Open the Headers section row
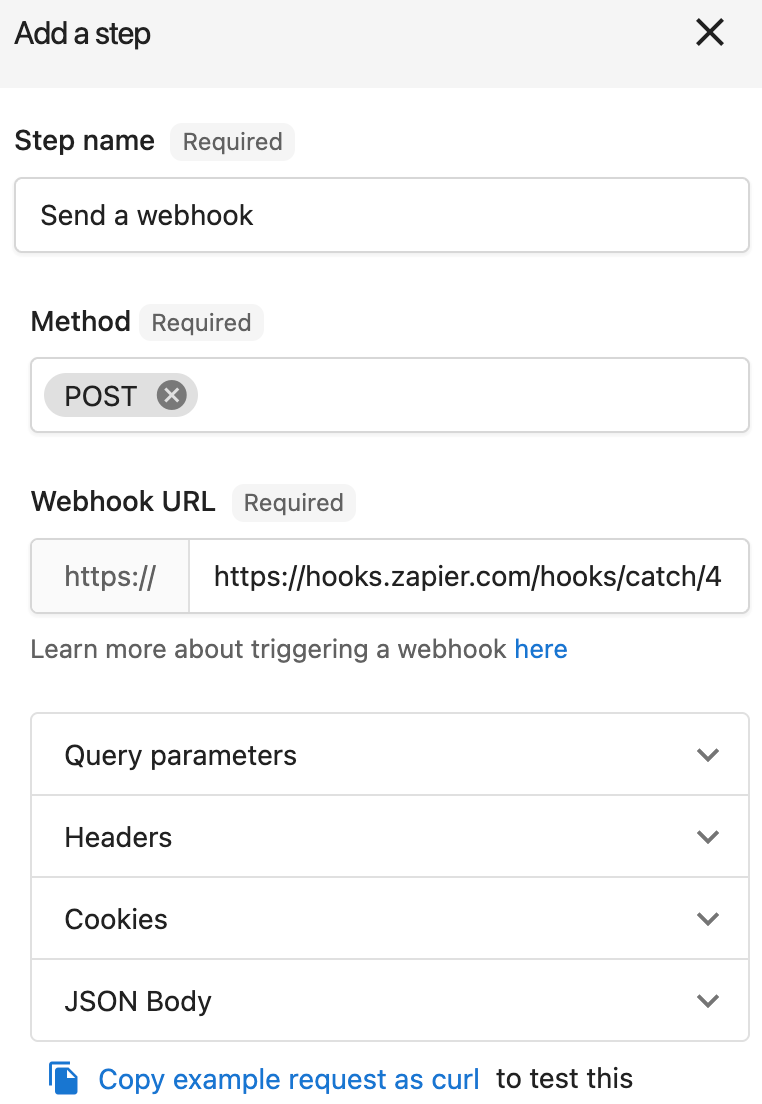Viewport: 762px width, 1104px height. 389,836
